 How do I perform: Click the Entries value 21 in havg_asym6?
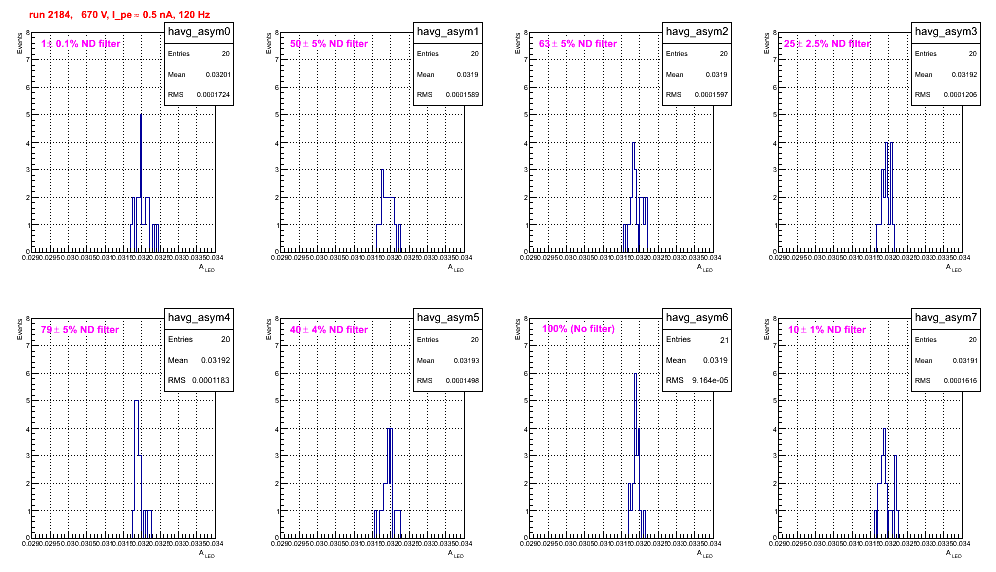tap(725, 340)
